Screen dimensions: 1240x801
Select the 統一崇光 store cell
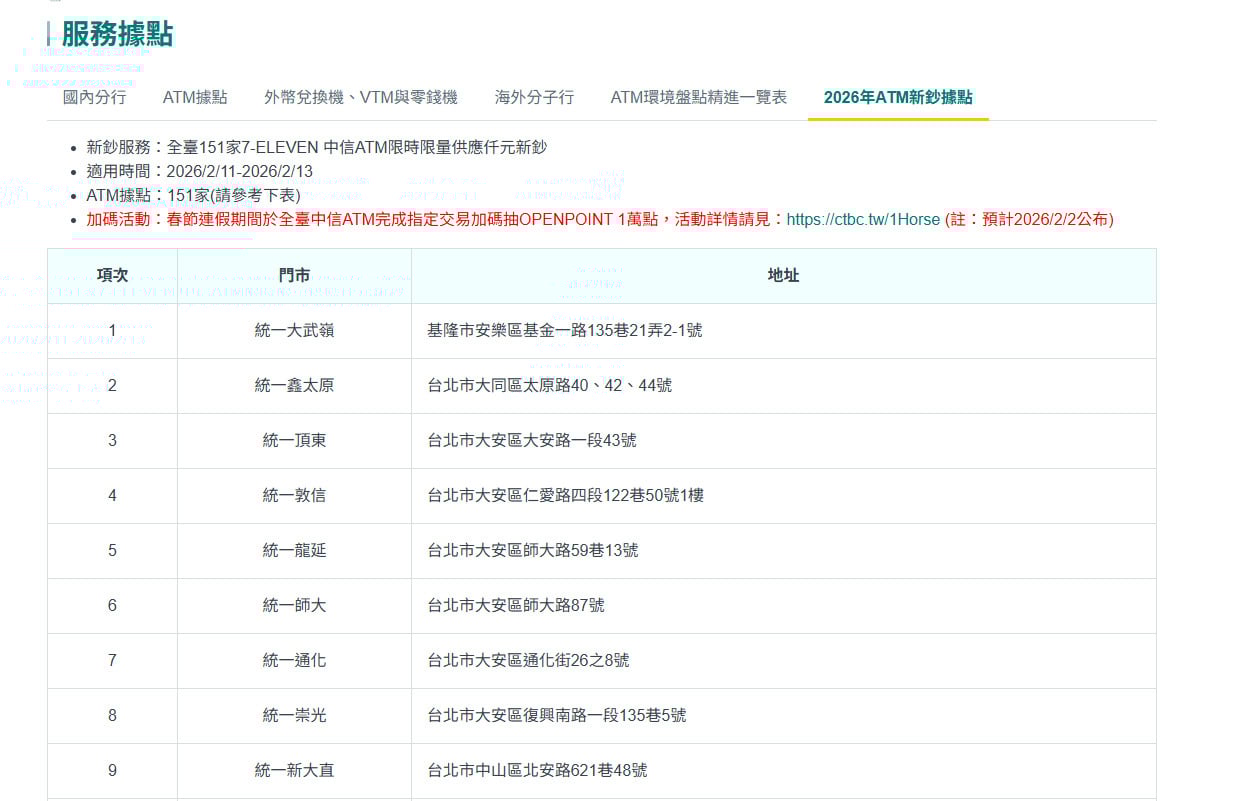294,715
